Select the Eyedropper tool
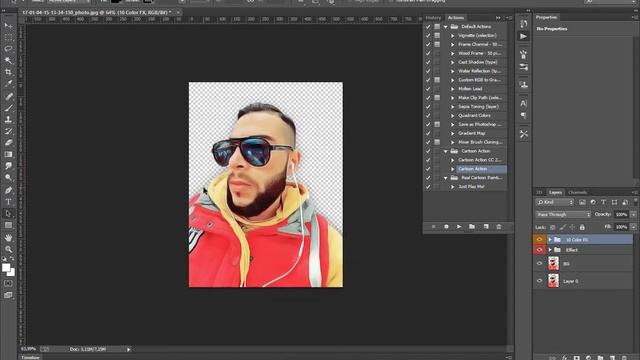The height and width of the screenshot is (360, 640). point(8,84)
